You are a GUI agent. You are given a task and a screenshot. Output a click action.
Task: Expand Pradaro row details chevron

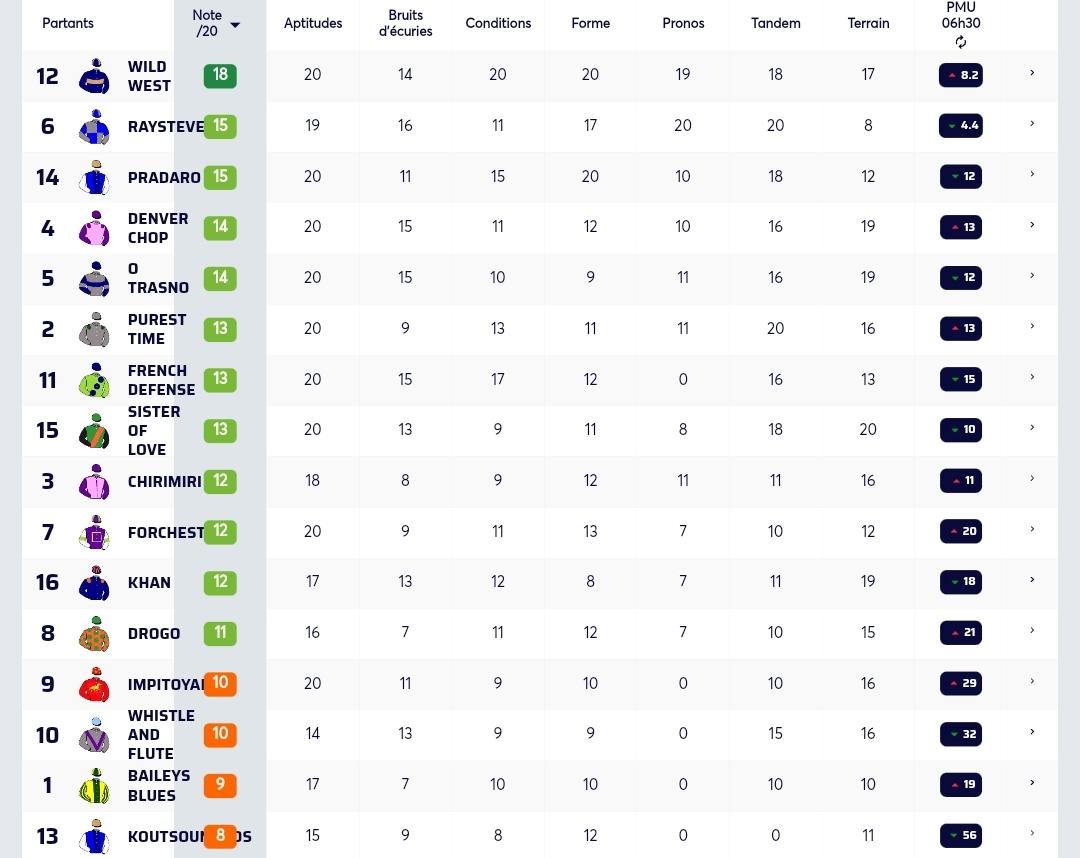click(x=1032, y=174)
